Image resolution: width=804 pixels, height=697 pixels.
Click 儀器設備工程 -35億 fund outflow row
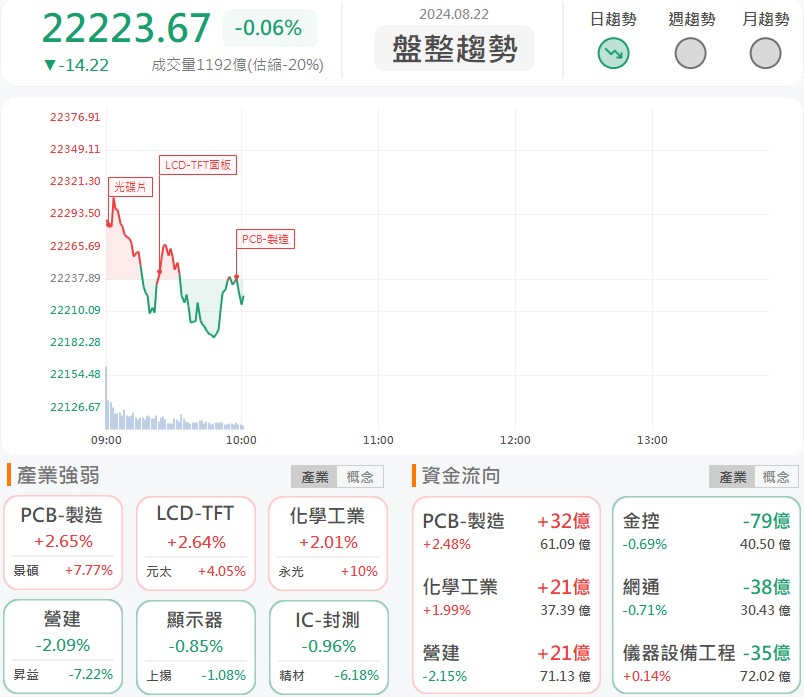(706, 663)
